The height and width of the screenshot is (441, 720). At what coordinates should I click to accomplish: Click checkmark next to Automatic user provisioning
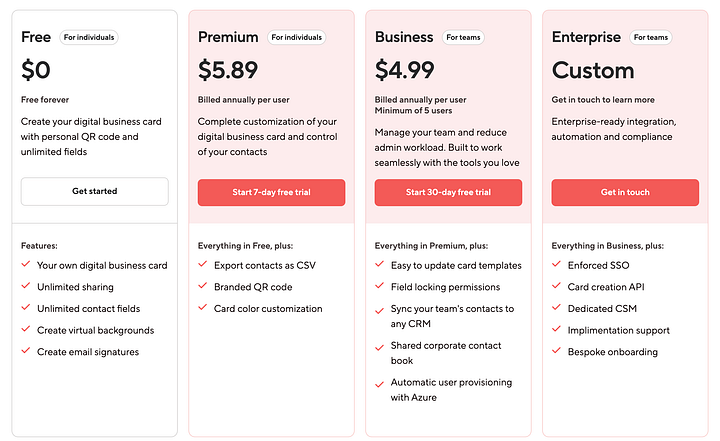coord(379,384)
